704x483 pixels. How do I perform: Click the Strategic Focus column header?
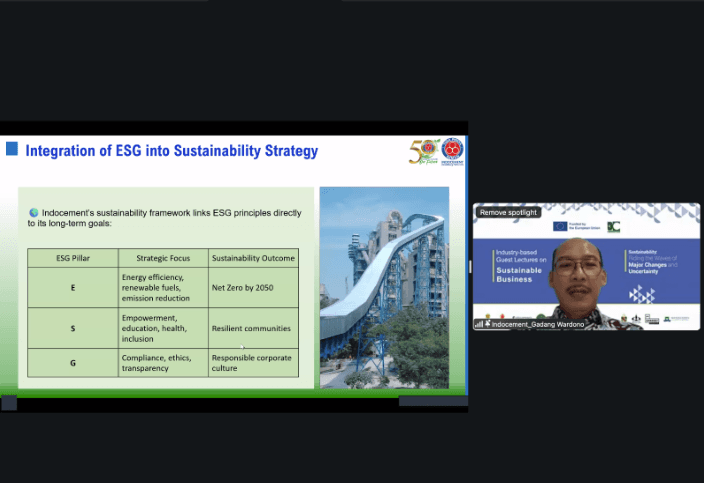click(x=163, y=258)
